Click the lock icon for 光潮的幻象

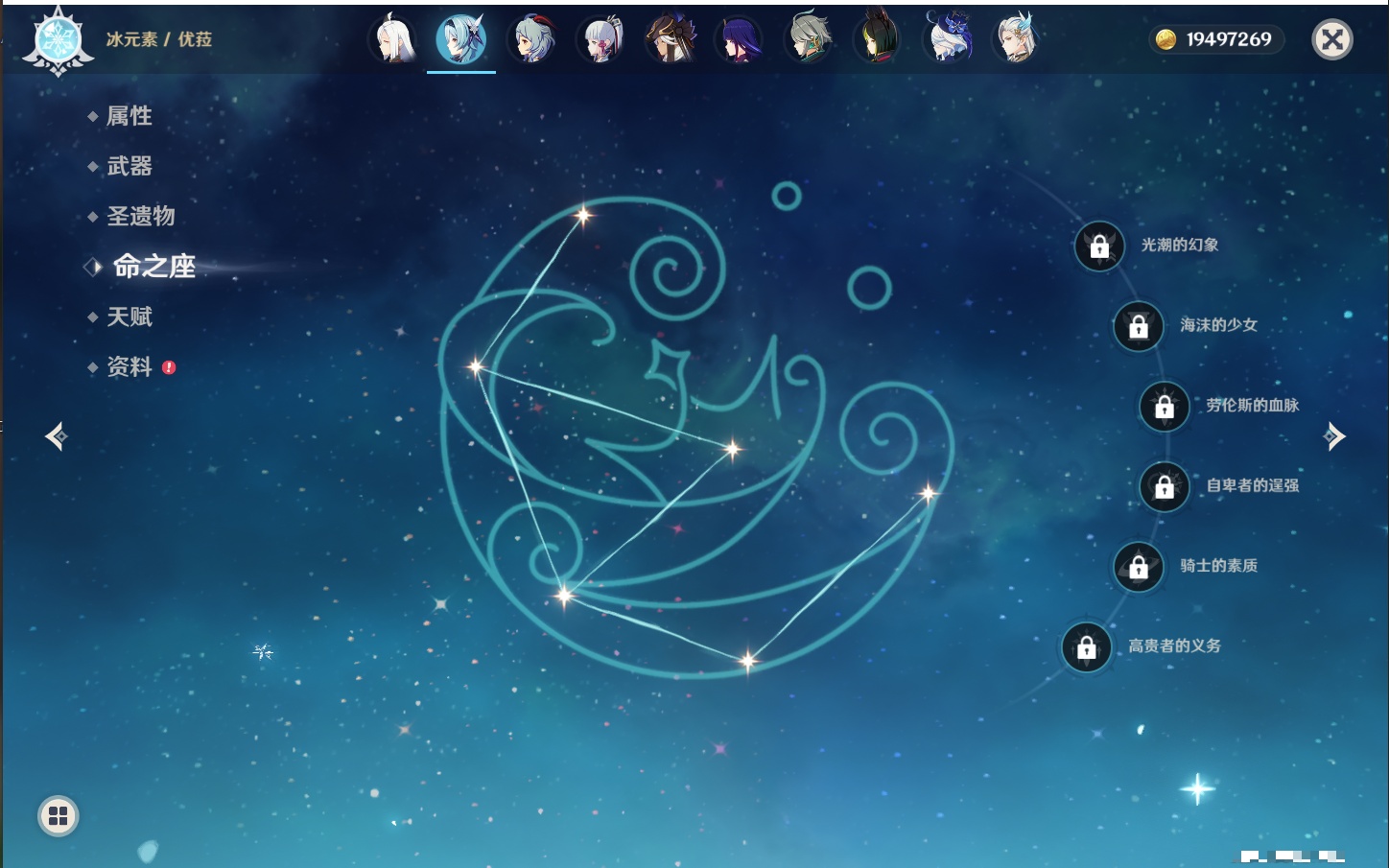(1099, 246)
